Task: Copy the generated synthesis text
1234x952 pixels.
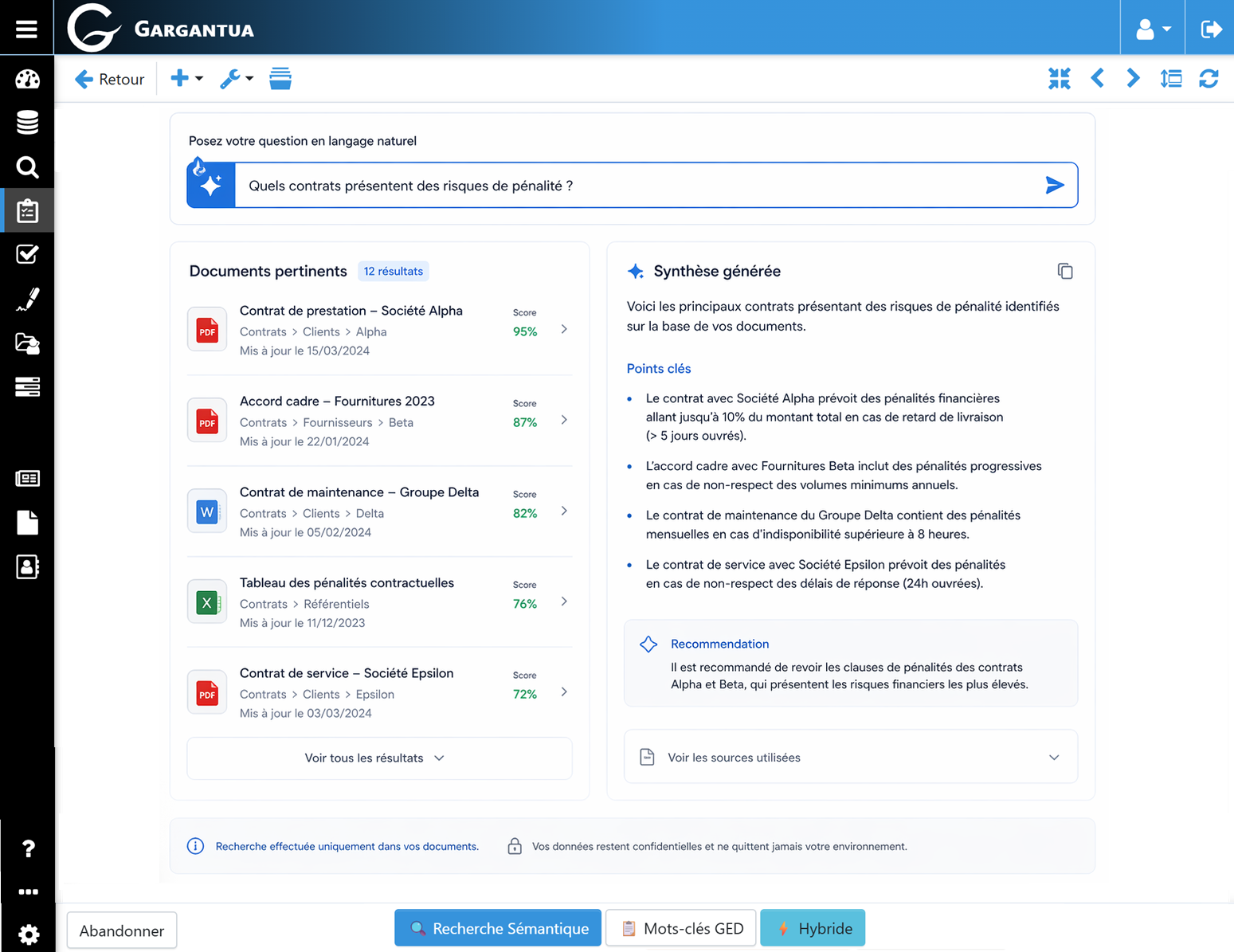Action: pos(1064,272)
